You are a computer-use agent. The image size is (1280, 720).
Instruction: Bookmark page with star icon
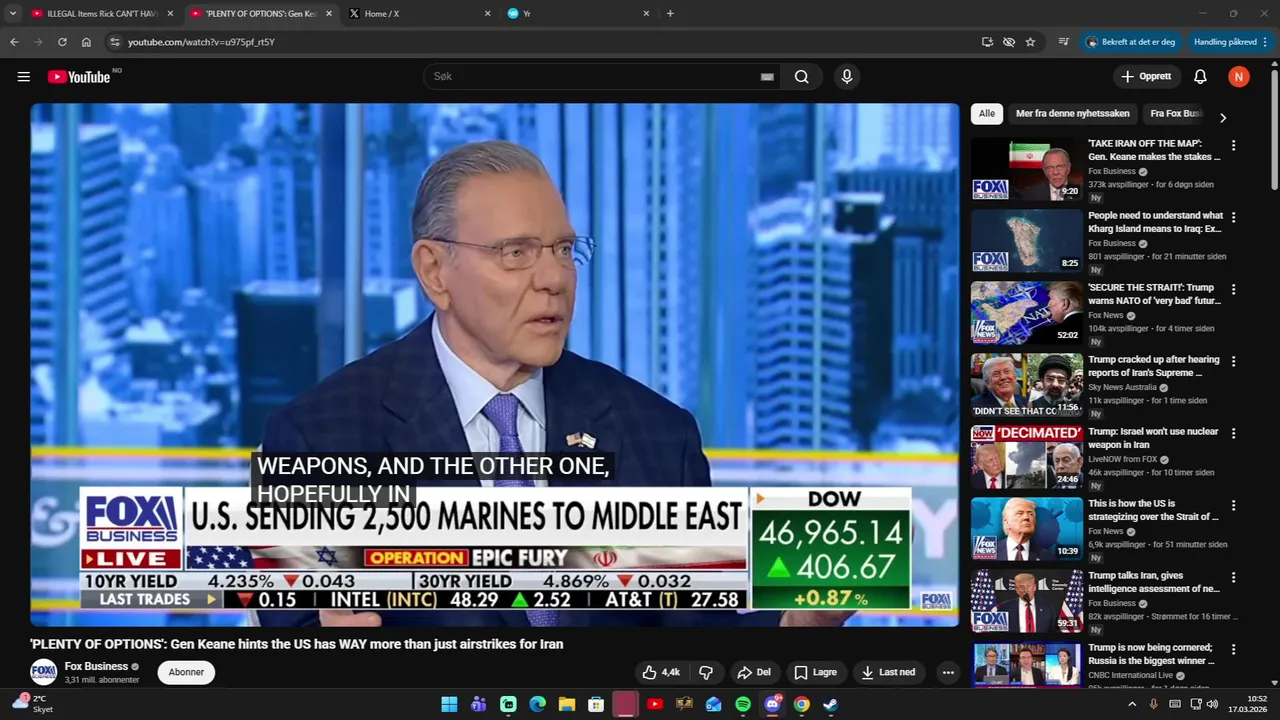pos(1030,42)
